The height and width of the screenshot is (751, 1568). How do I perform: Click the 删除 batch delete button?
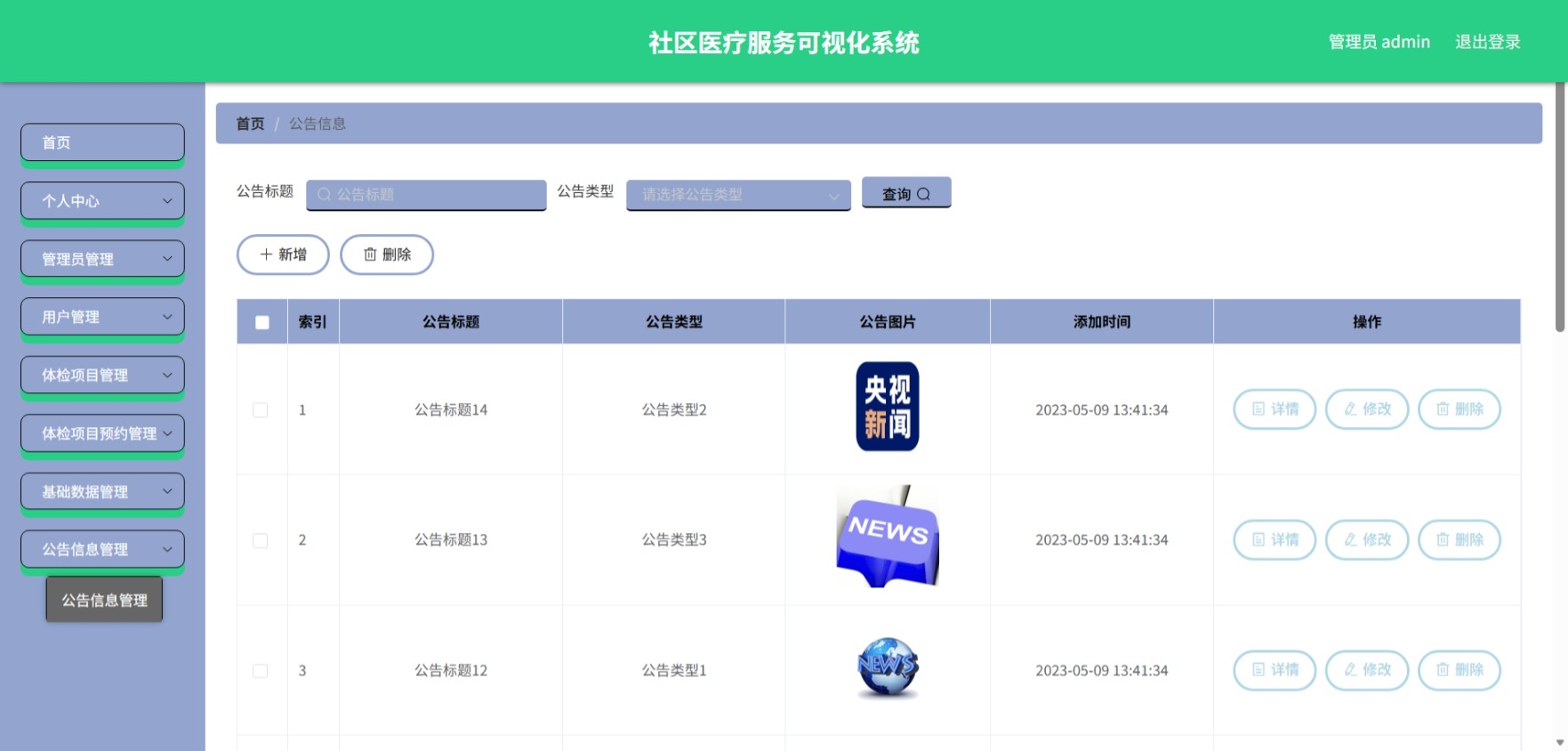387,254
